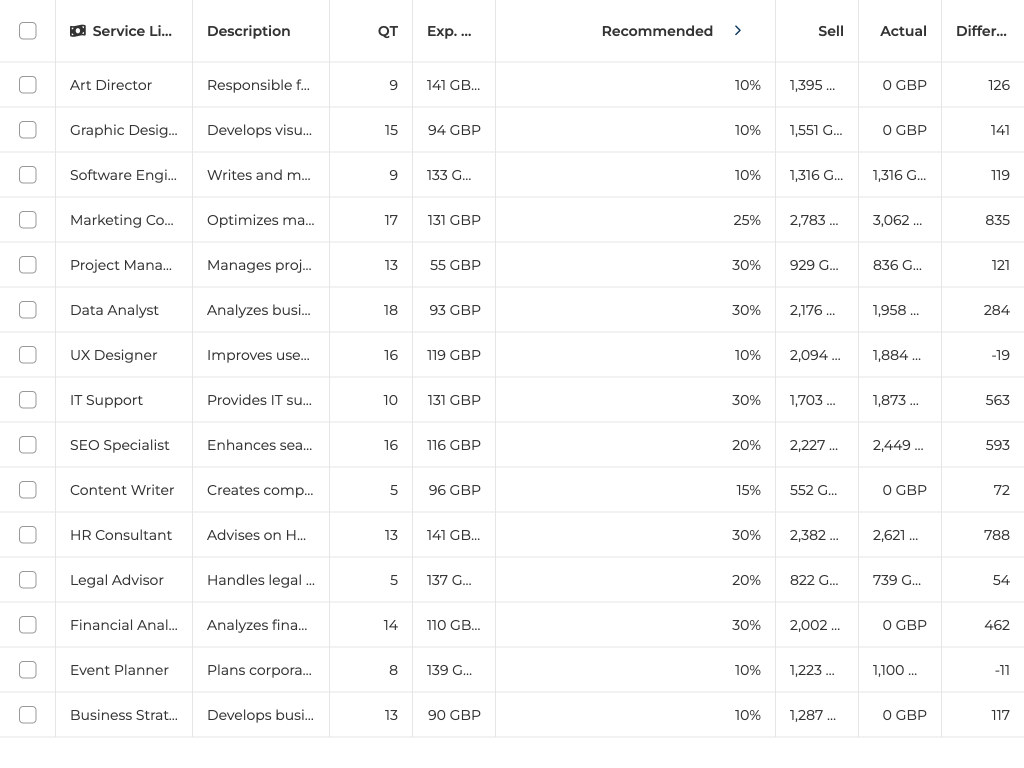Toggle the select-all header checkbox
Image resolution: width=1024 pixels, height=768 pixels.
click(28, 31)
